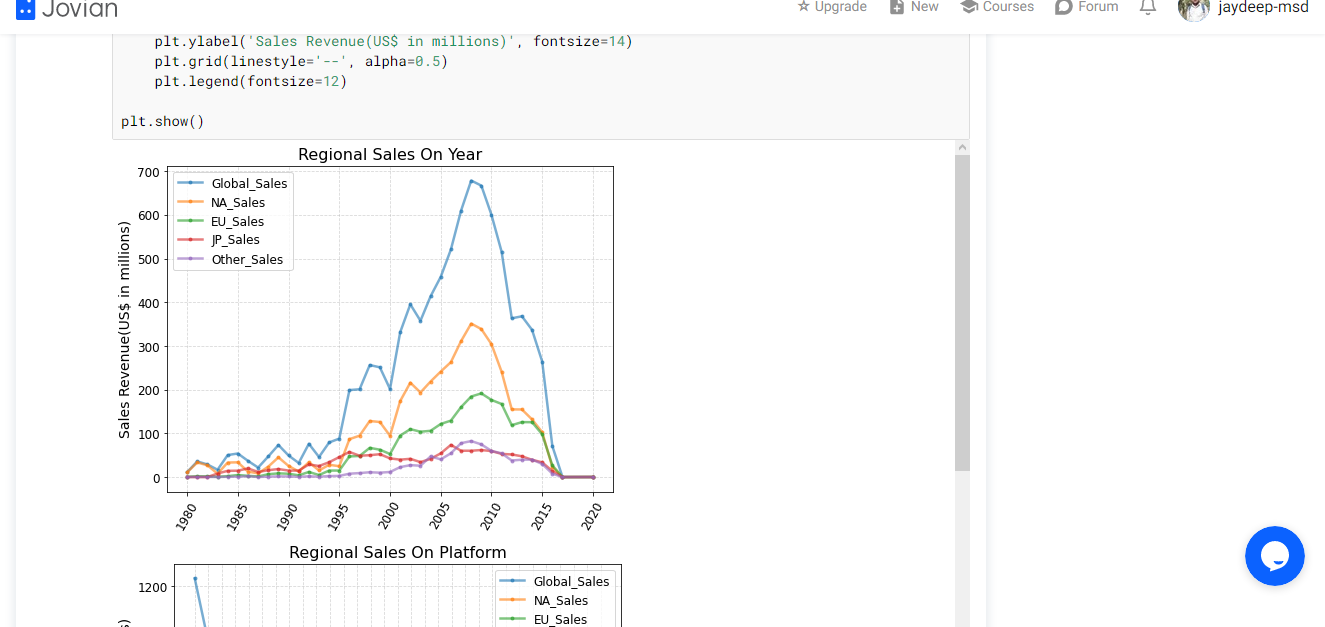
Task: Open the jaydeep-msd username menu
Action: point(1263,6)
